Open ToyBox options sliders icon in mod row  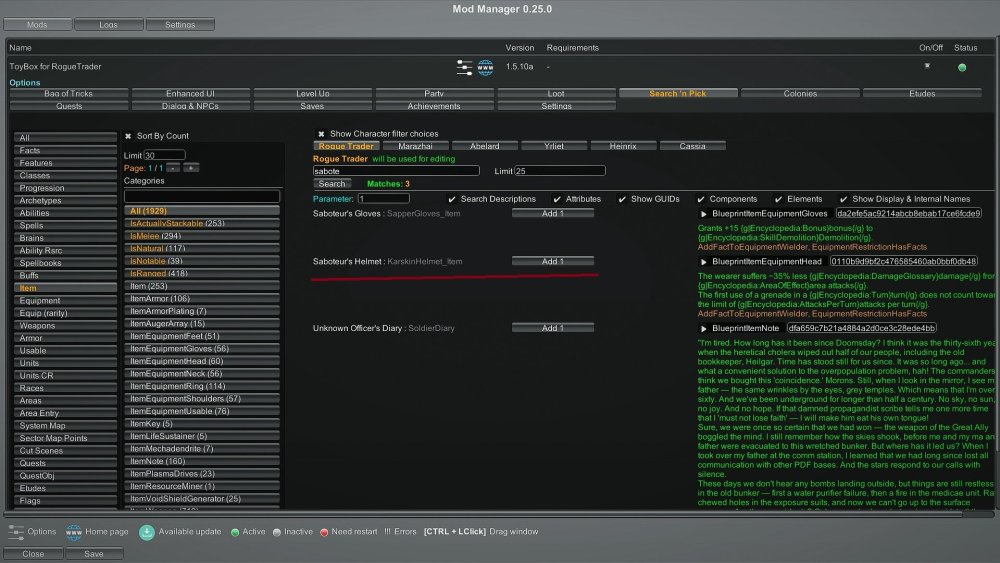point(464,67)
